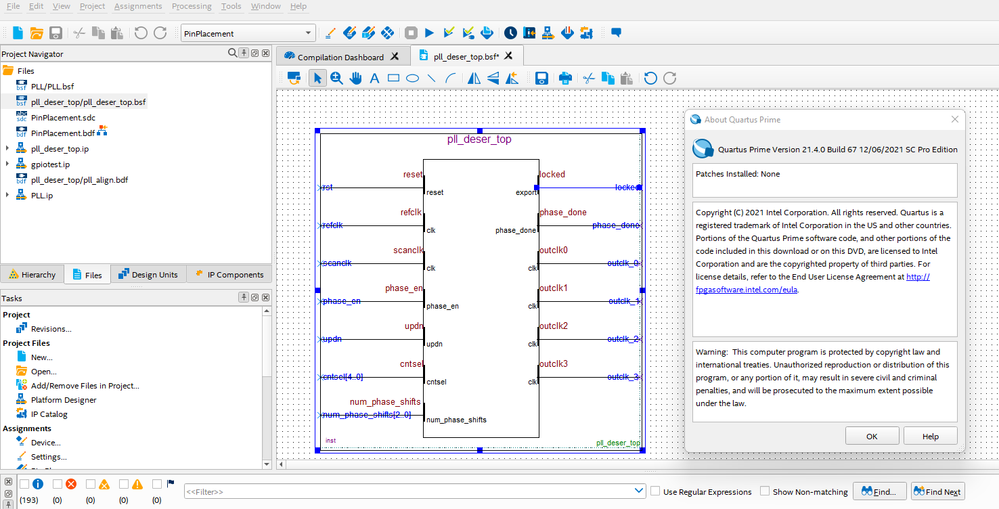Open the Assignments menu
Viewport: 999px width, 509px height.
coord(138,6)
